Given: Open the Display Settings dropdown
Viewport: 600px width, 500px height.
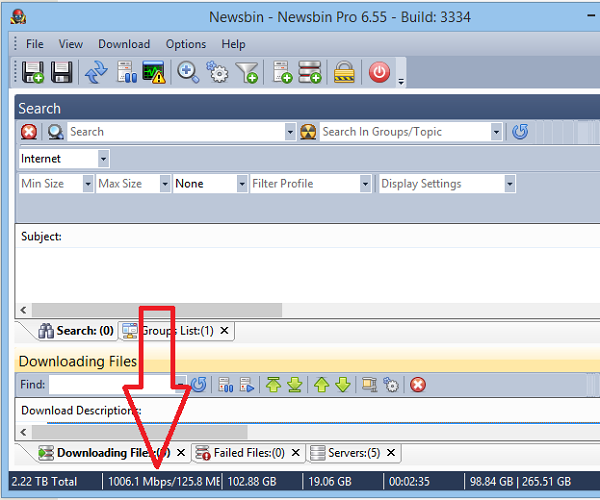Looking at the screenshot, I should [509, 184].
